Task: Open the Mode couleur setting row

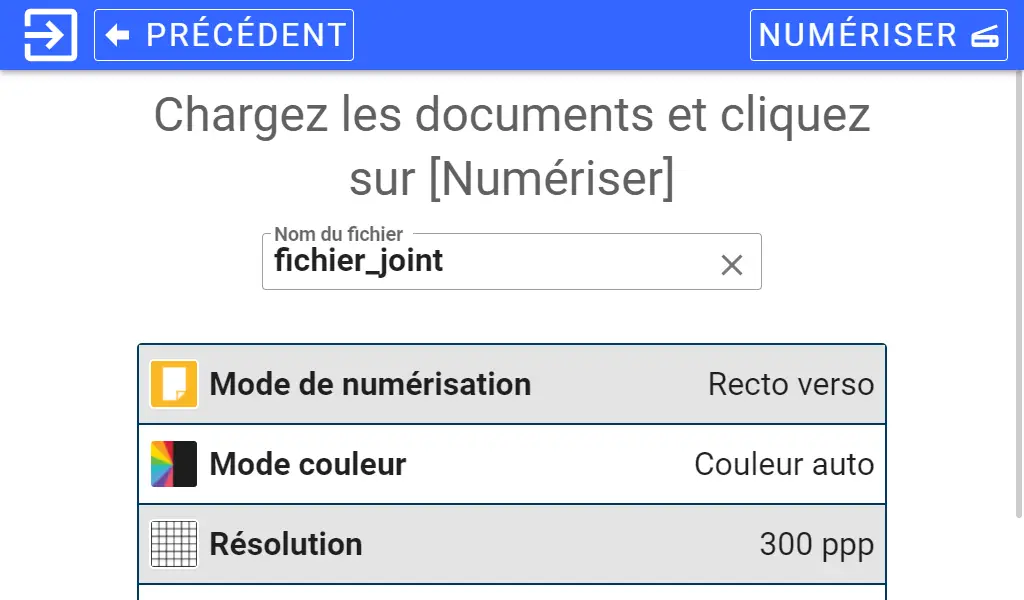Action: tap(512, 464)
